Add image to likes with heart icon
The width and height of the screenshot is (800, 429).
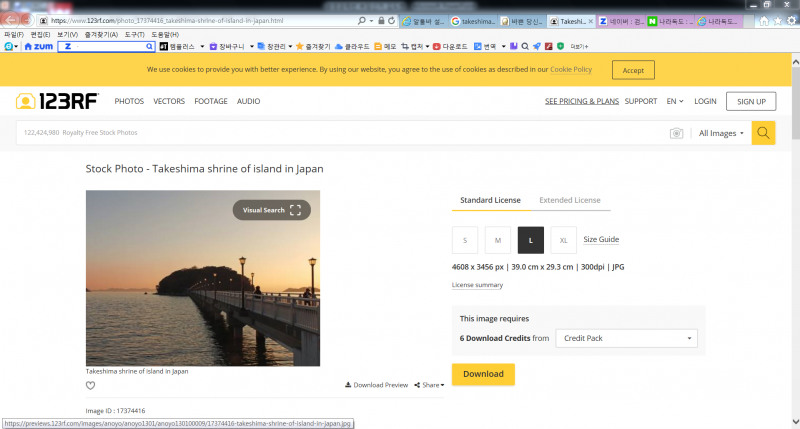(91, 385)
